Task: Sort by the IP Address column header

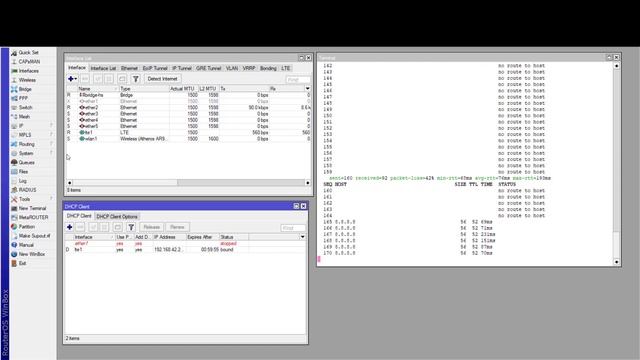Action: (x=169, y=237)
